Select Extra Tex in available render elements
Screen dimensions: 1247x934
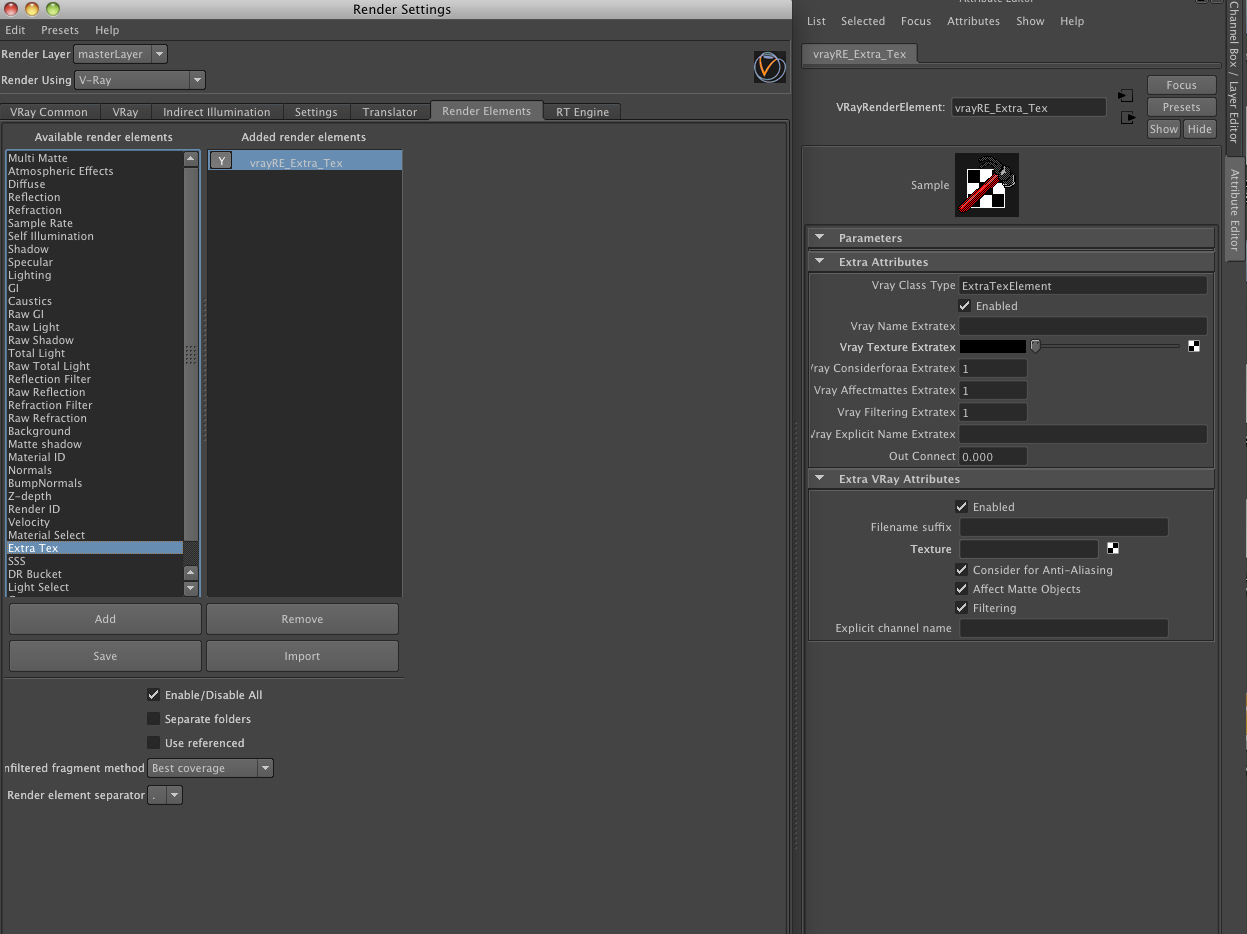click(x=94, y=548)
